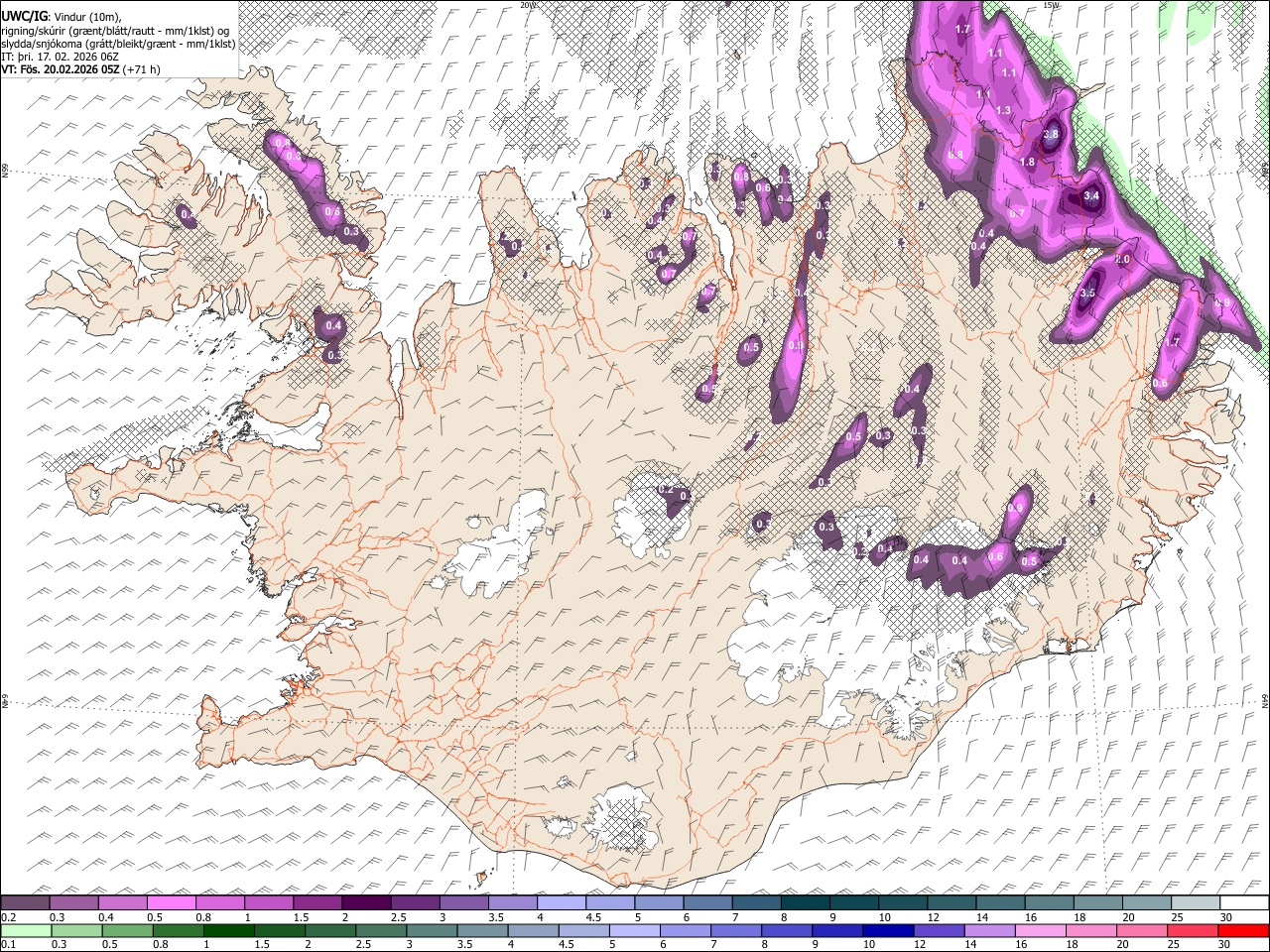Click the bright red swatch after 30 in bottom row

tap(1243, 930)
